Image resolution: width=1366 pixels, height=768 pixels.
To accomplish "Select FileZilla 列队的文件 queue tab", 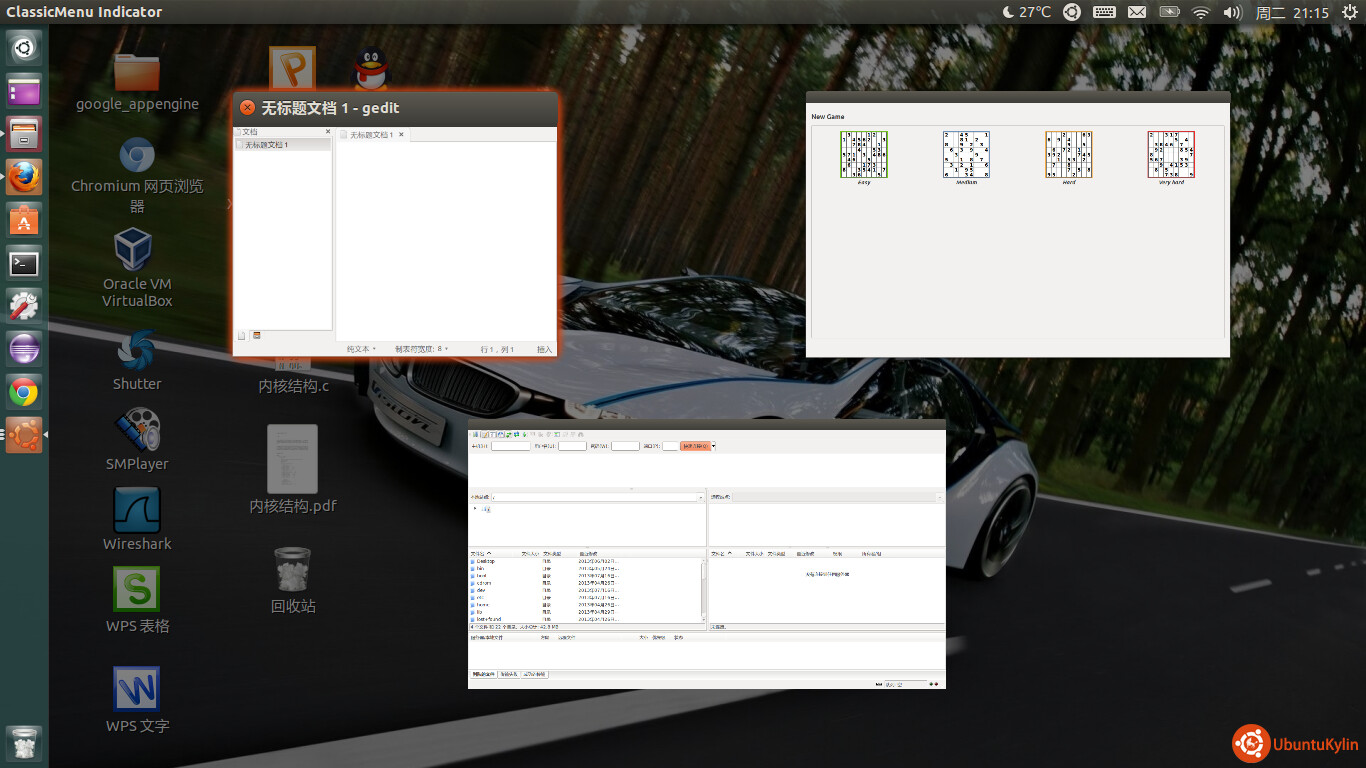I will tap(483, 674).
